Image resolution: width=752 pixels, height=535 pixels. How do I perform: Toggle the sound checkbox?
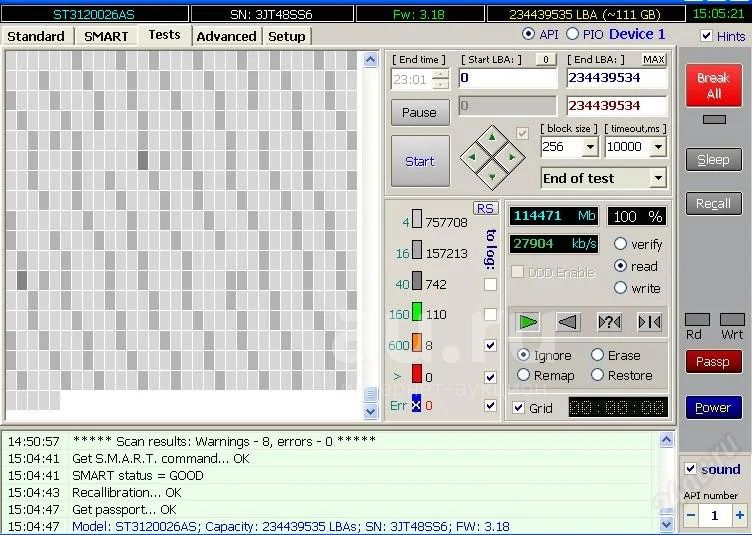coord(690,468)
